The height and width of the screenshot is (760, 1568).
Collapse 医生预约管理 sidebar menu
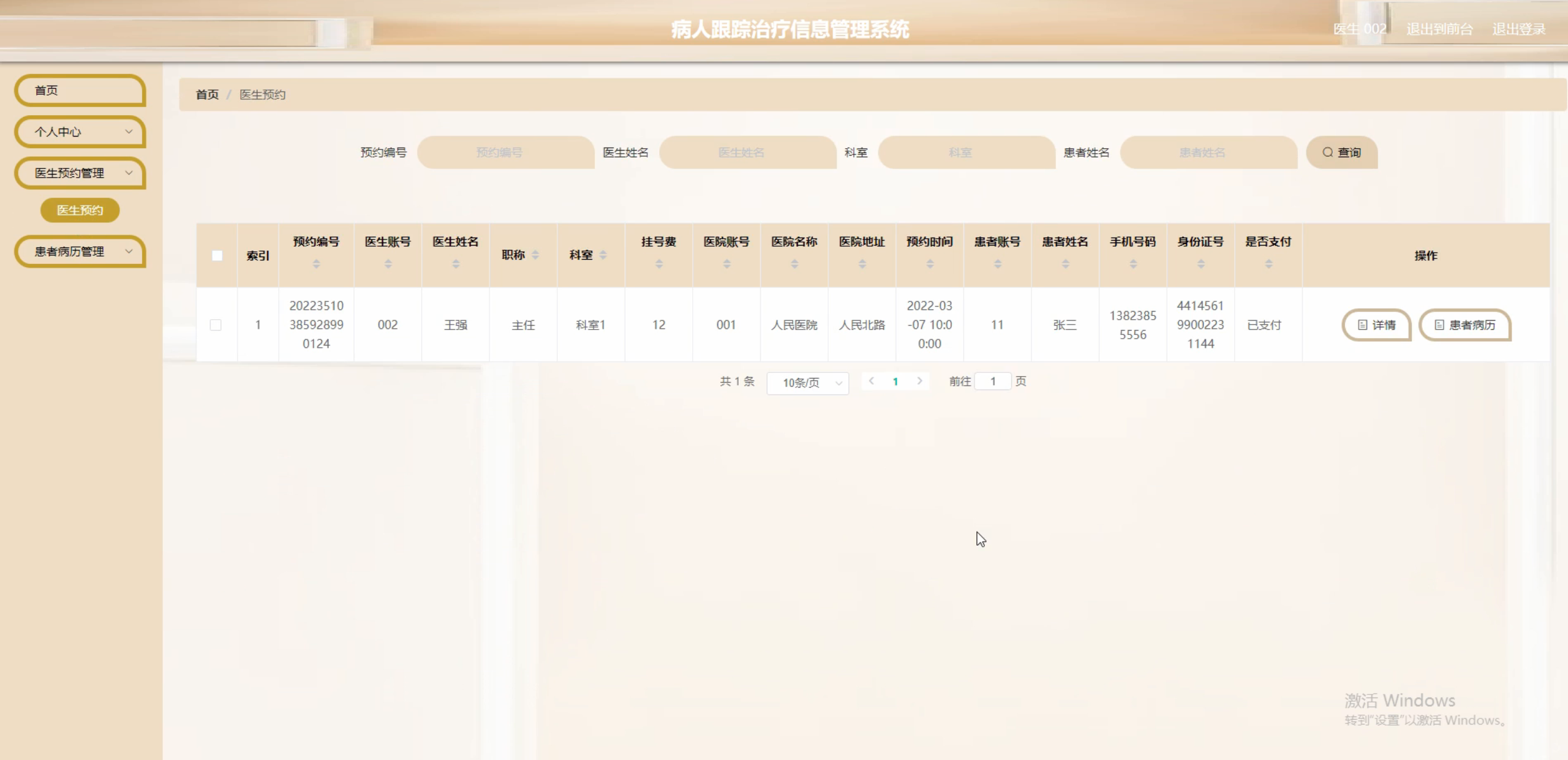(80, 173)
